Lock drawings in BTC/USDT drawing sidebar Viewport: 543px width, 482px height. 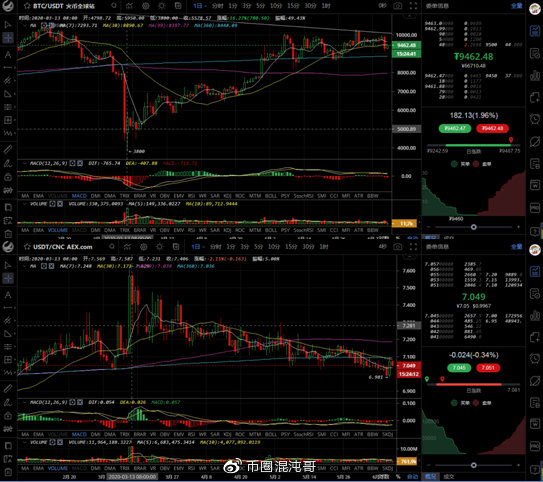pos(8,177)
